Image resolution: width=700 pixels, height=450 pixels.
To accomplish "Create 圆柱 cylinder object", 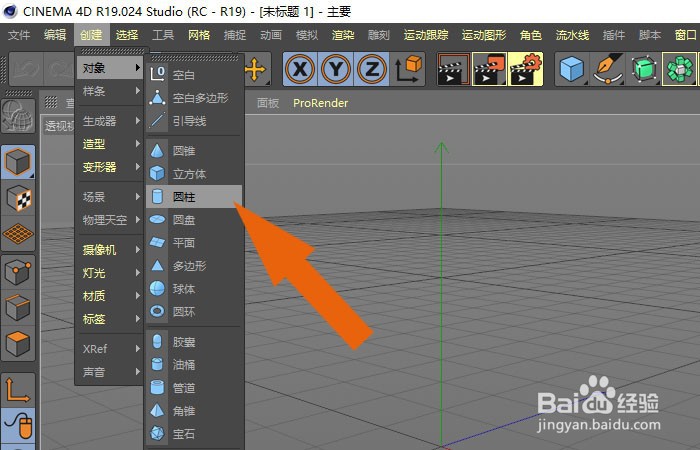I will click(194, 197).
